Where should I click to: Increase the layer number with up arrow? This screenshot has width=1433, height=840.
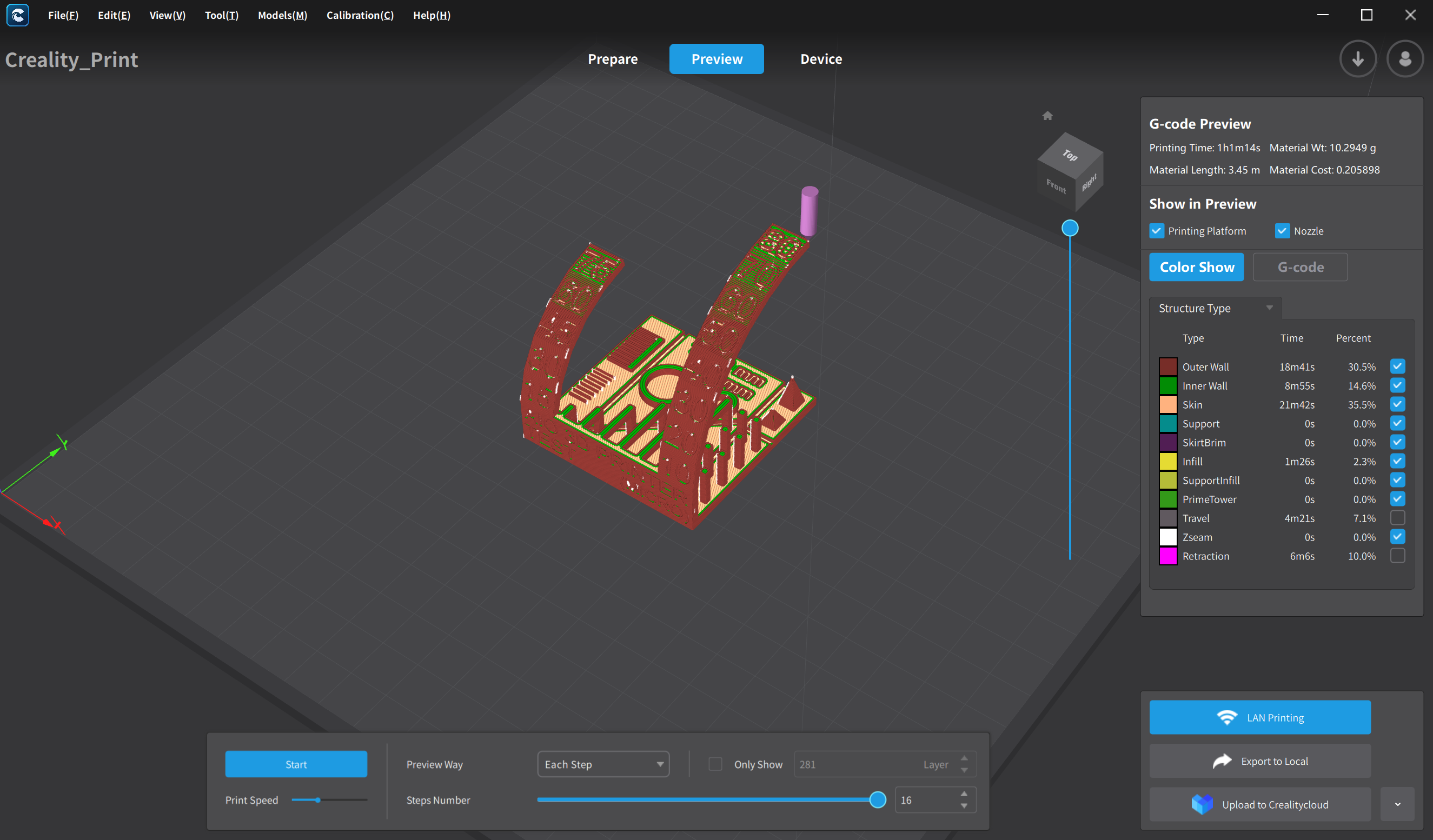point(964,758)
